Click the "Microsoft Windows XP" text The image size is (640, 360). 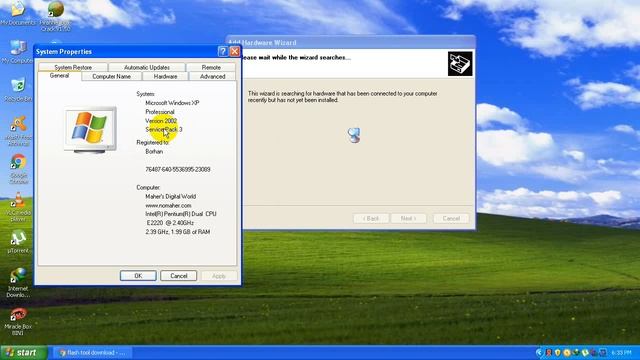(172, 103)
